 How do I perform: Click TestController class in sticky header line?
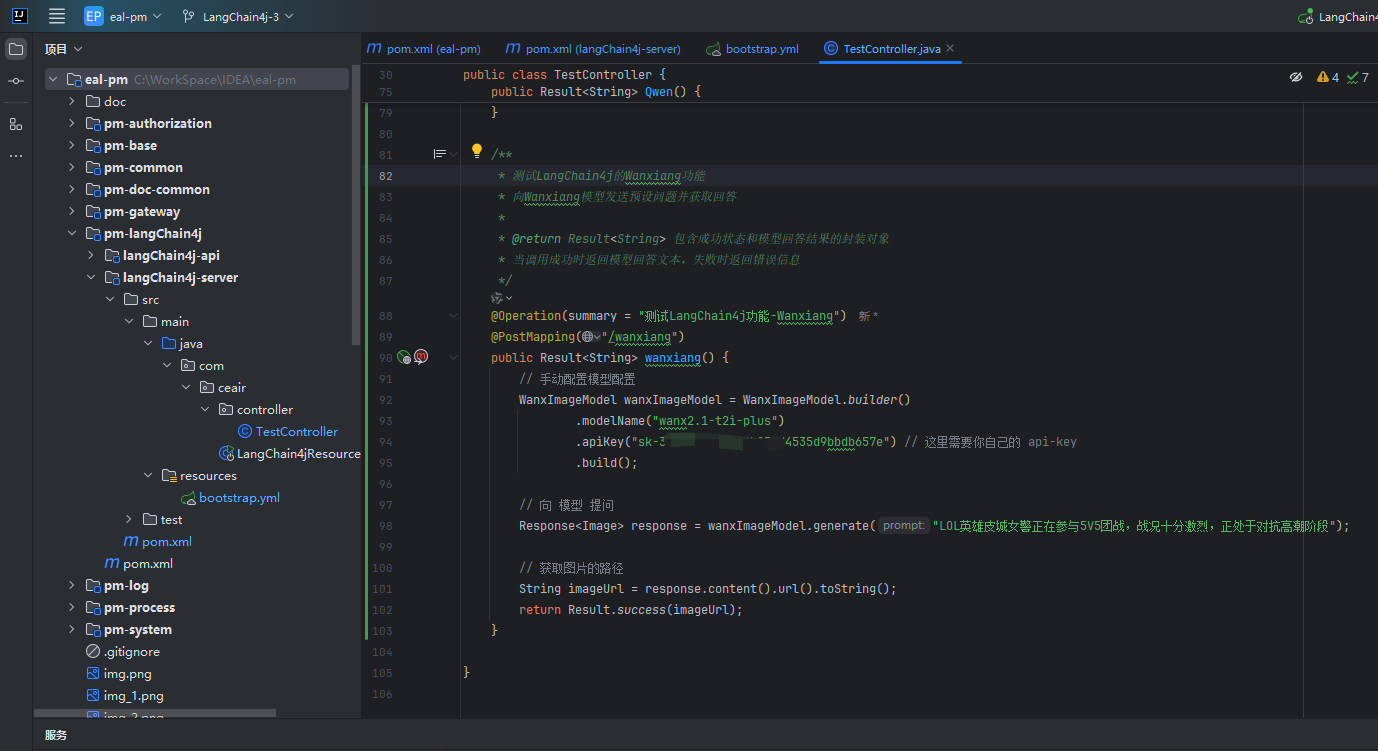(603, 75)
